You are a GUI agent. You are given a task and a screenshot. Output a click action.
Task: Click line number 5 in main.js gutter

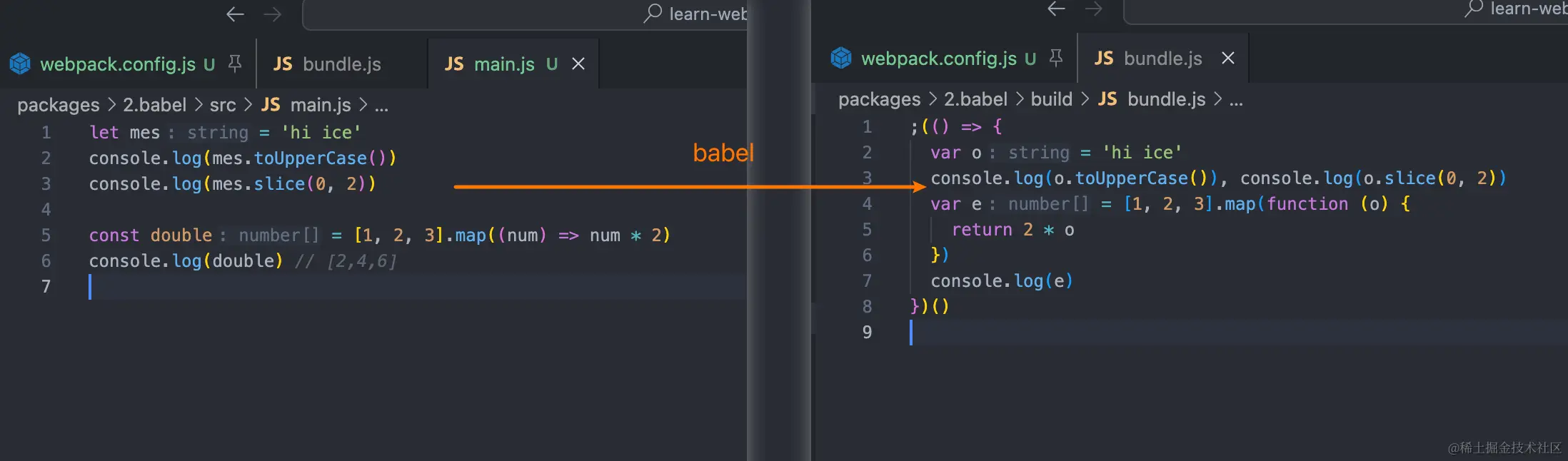pos(46,235)
